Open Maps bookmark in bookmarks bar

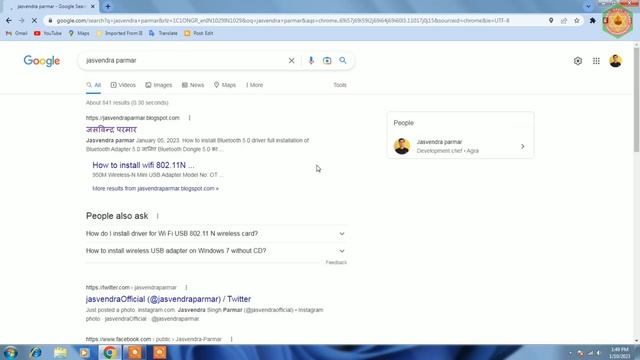tap(79, 33)
